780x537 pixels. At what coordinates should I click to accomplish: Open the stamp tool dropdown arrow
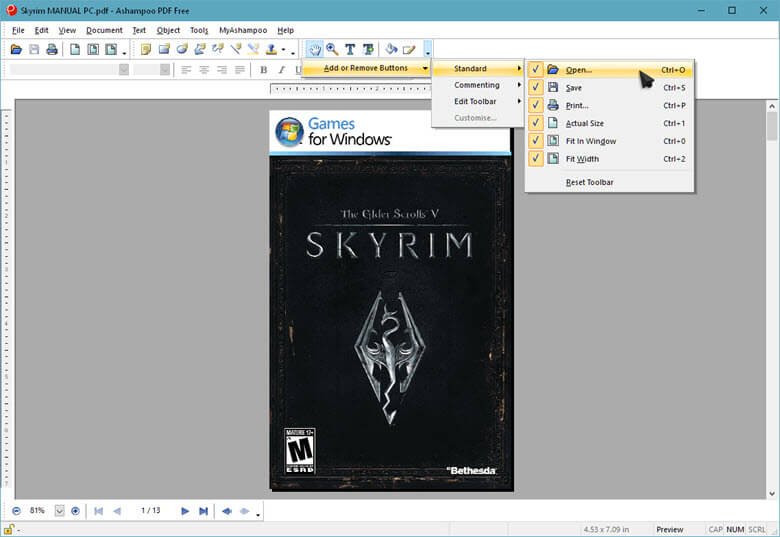click(x=284, y=49)
